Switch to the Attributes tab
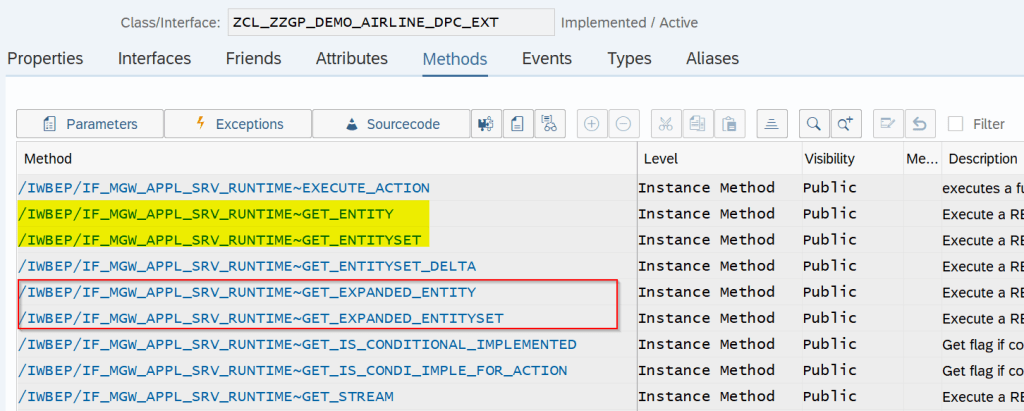Screen dimensions: 1024x411 (352, 59)
